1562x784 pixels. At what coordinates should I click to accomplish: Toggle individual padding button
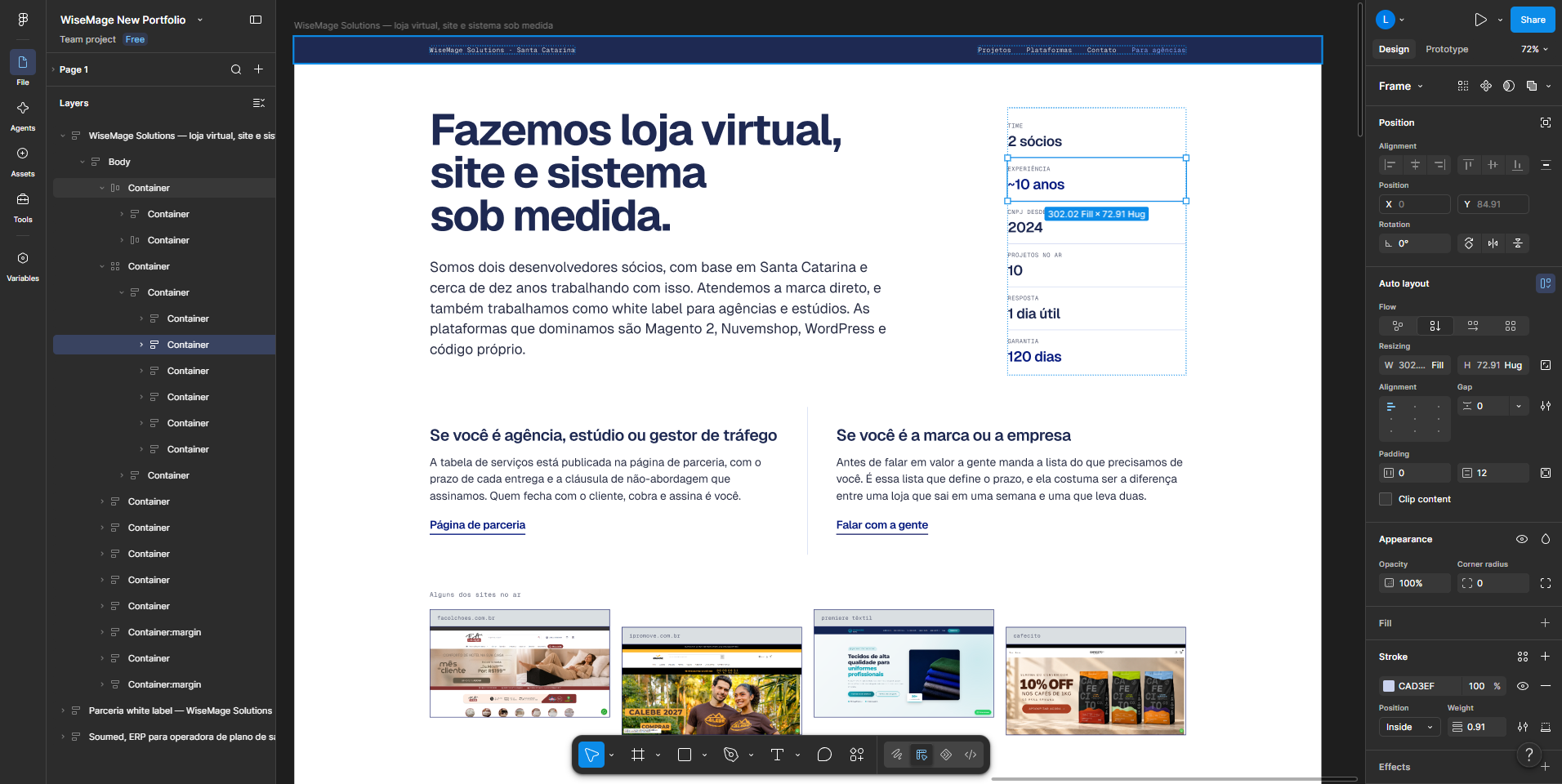1546,473
